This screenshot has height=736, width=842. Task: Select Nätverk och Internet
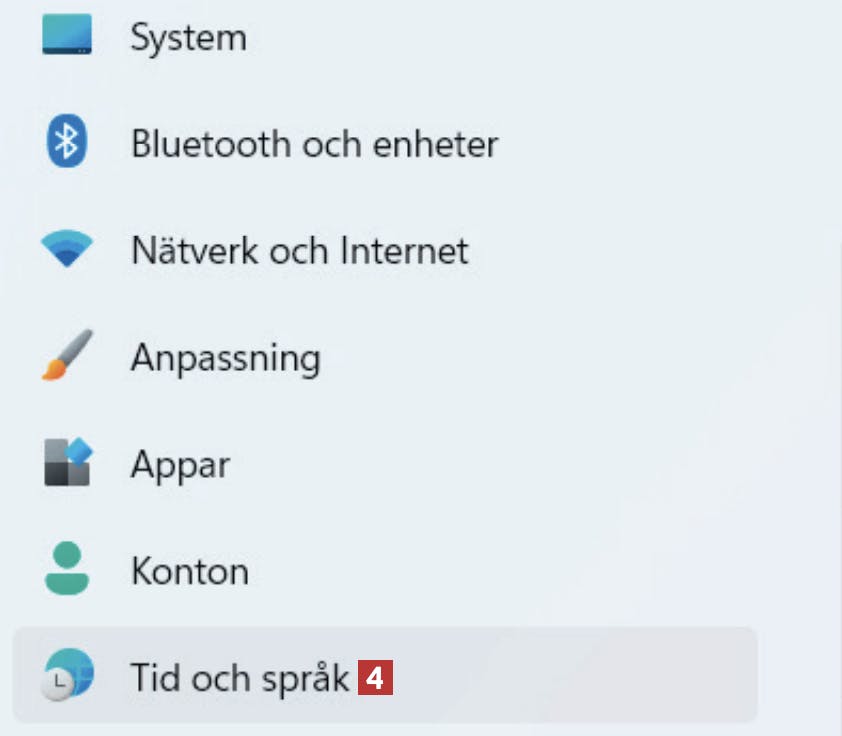point(300,251)
